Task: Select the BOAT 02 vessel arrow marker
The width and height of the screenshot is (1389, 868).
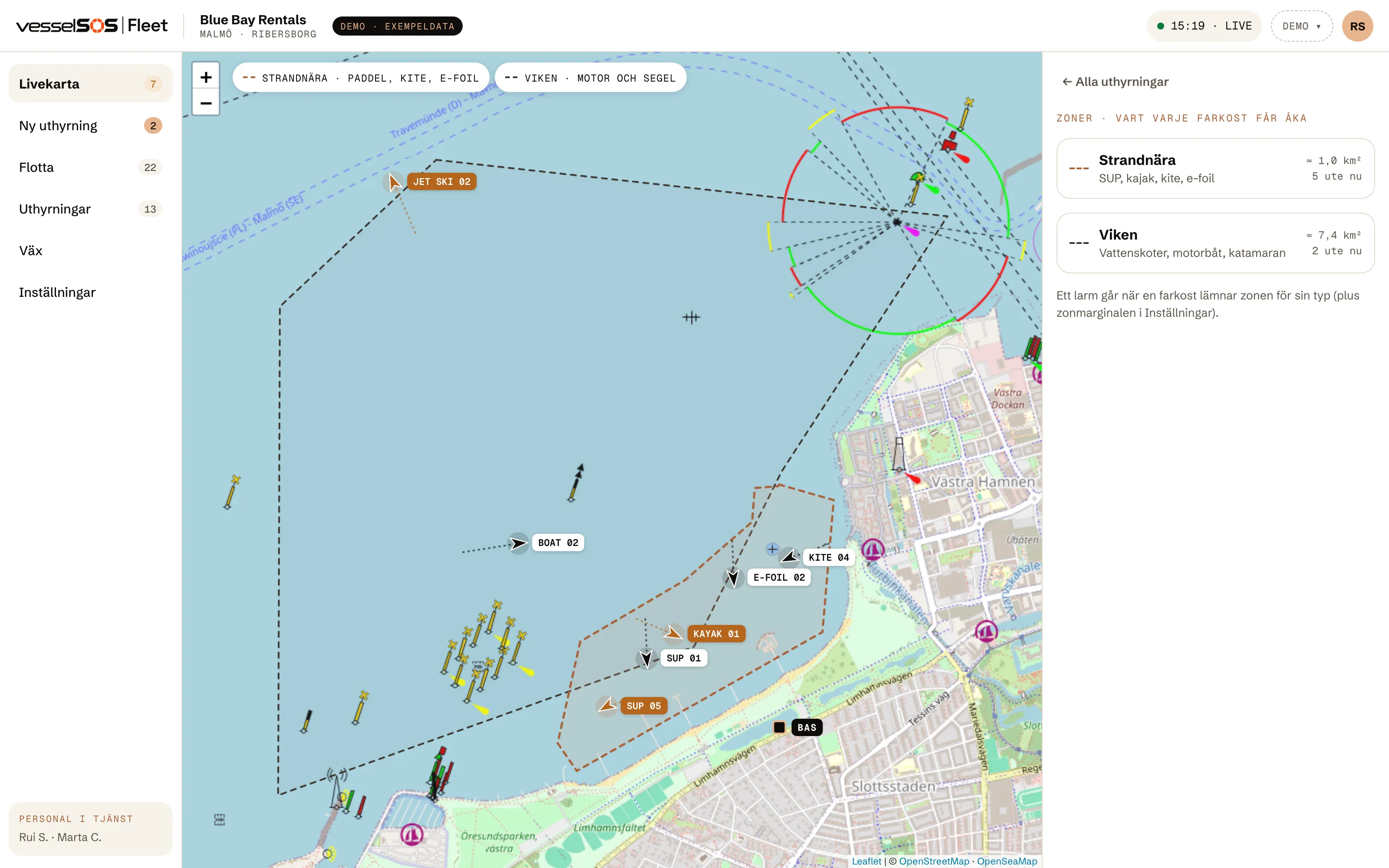Action: click(518, 543)
